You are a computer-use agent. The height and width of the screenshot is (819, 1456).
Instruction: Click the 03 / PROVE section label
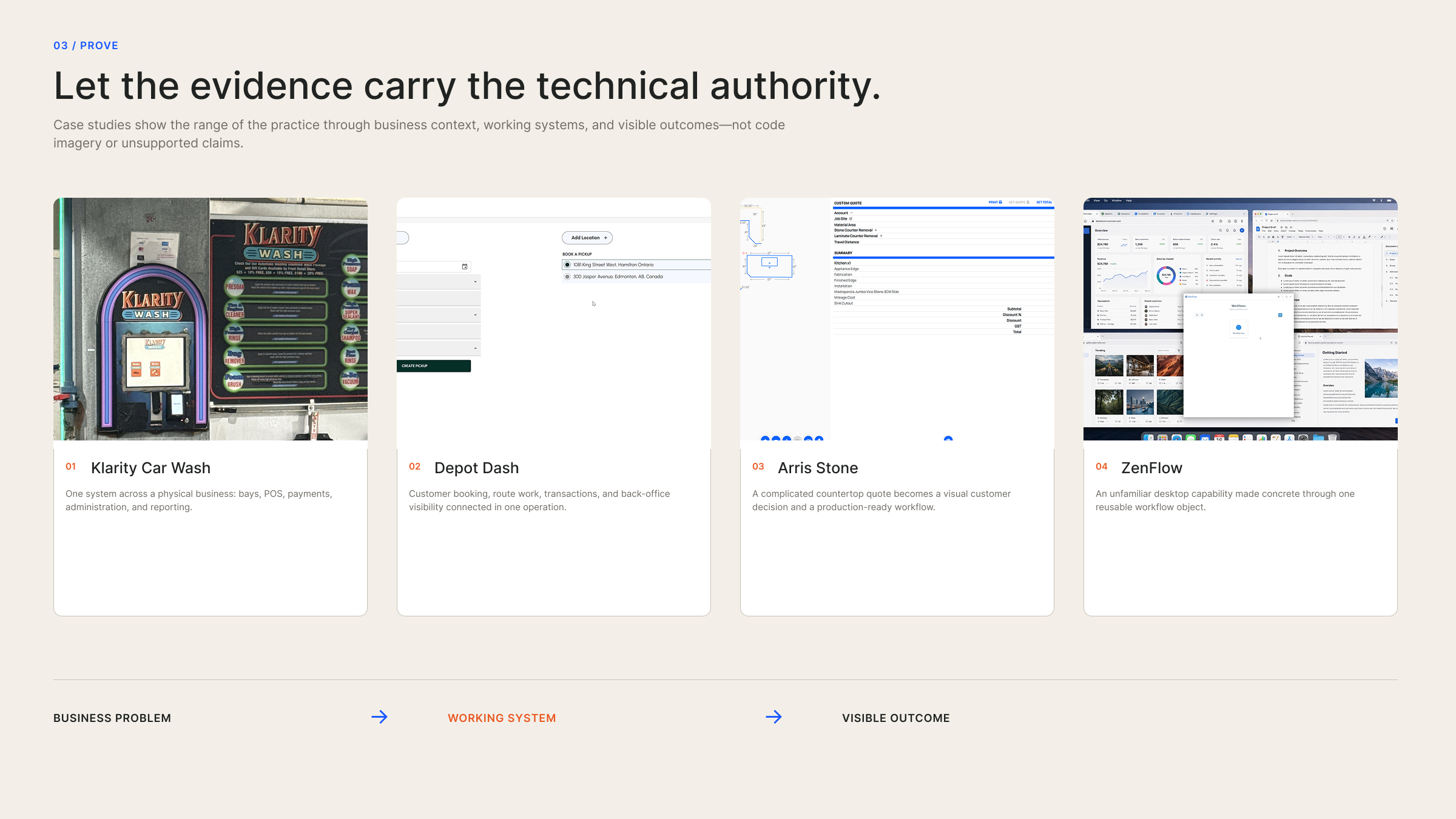(86, 45)
